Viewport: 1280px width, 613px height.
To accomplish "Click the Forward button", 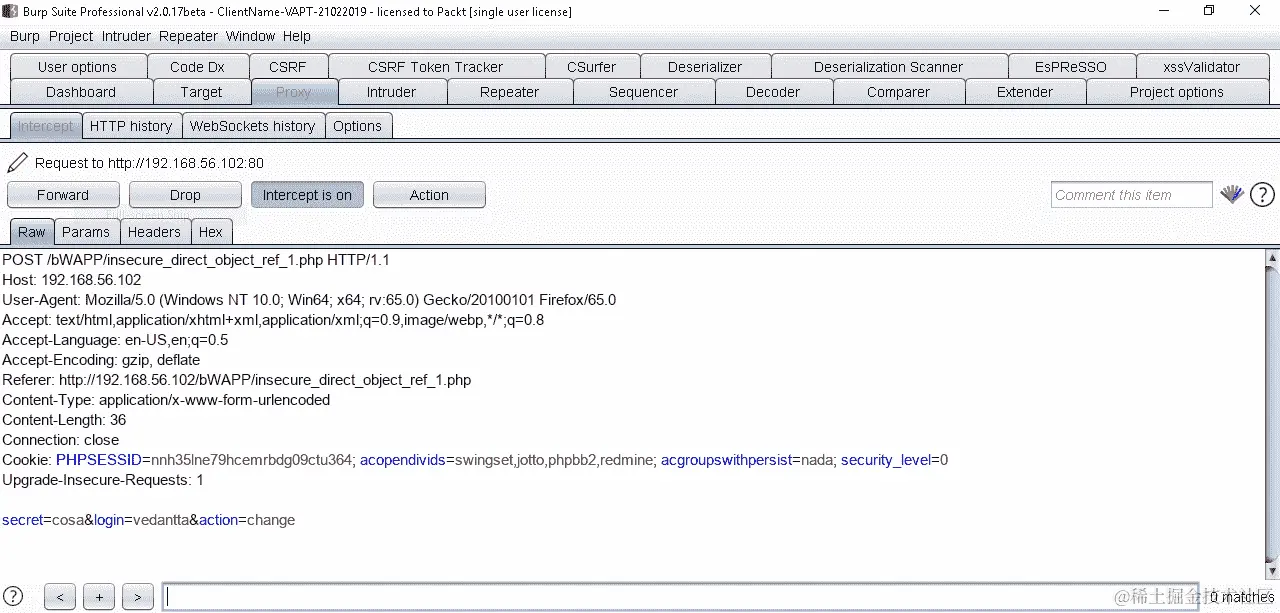I will tap(63, 195).
